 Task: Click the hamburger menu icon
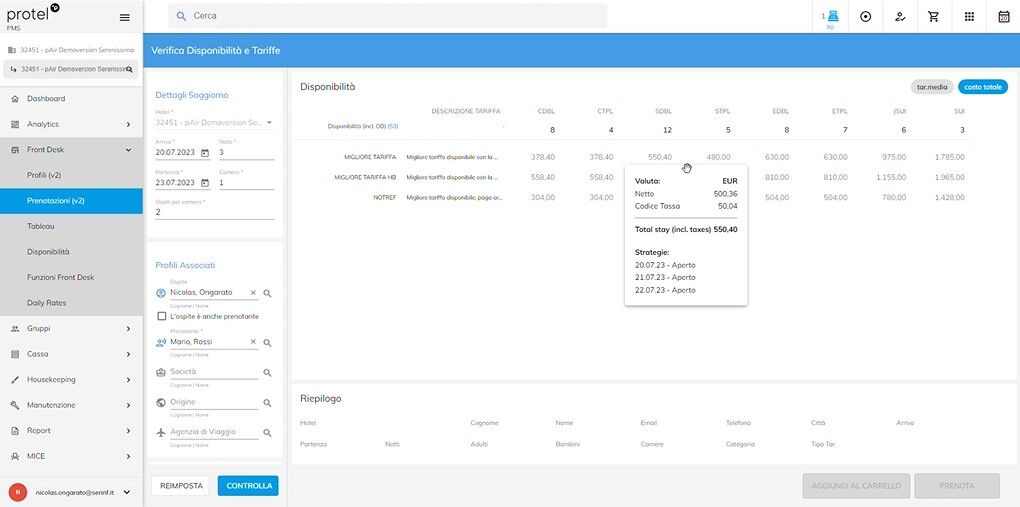[x=124, y=17]
